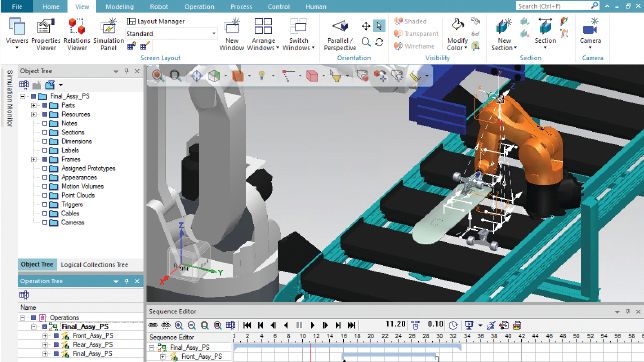Expand the Parts tree node
Viewport: 644px width, 362px height.
(x=34, y=106)
